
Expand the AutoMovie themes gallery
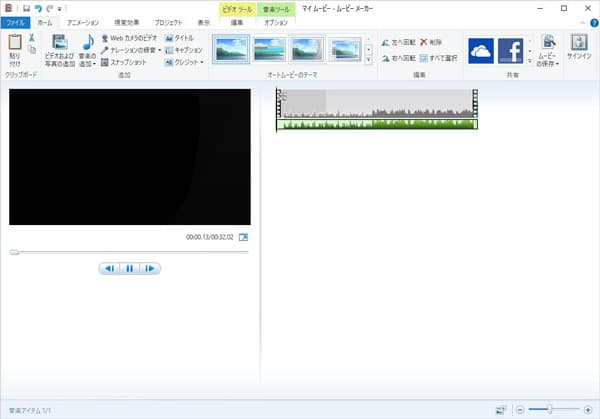[369, 60]
